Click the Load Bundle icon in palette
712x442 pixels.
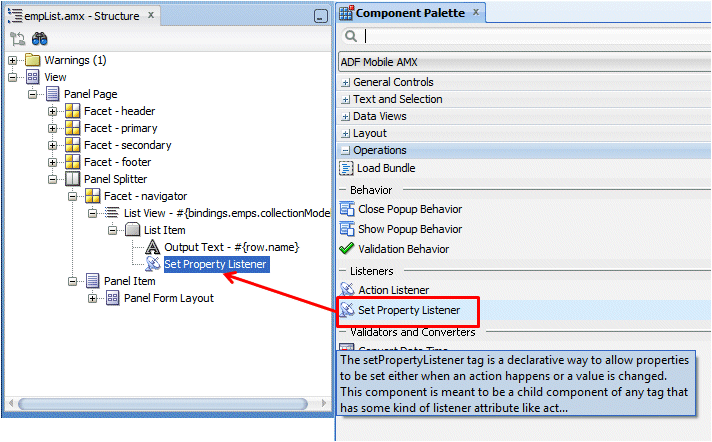pyautogui.click(x=346, y=168)
